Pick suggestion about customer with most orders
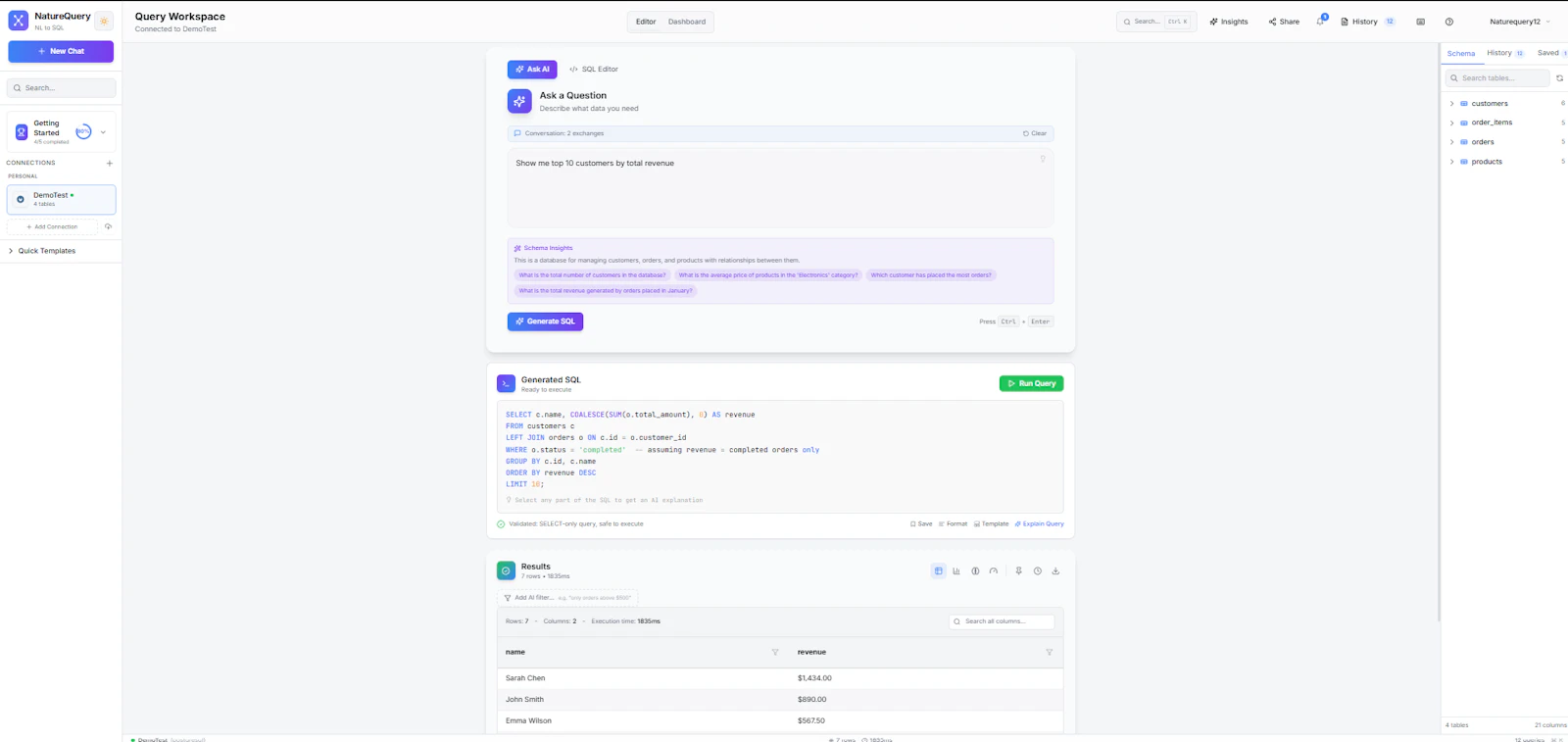 [931, 275]
